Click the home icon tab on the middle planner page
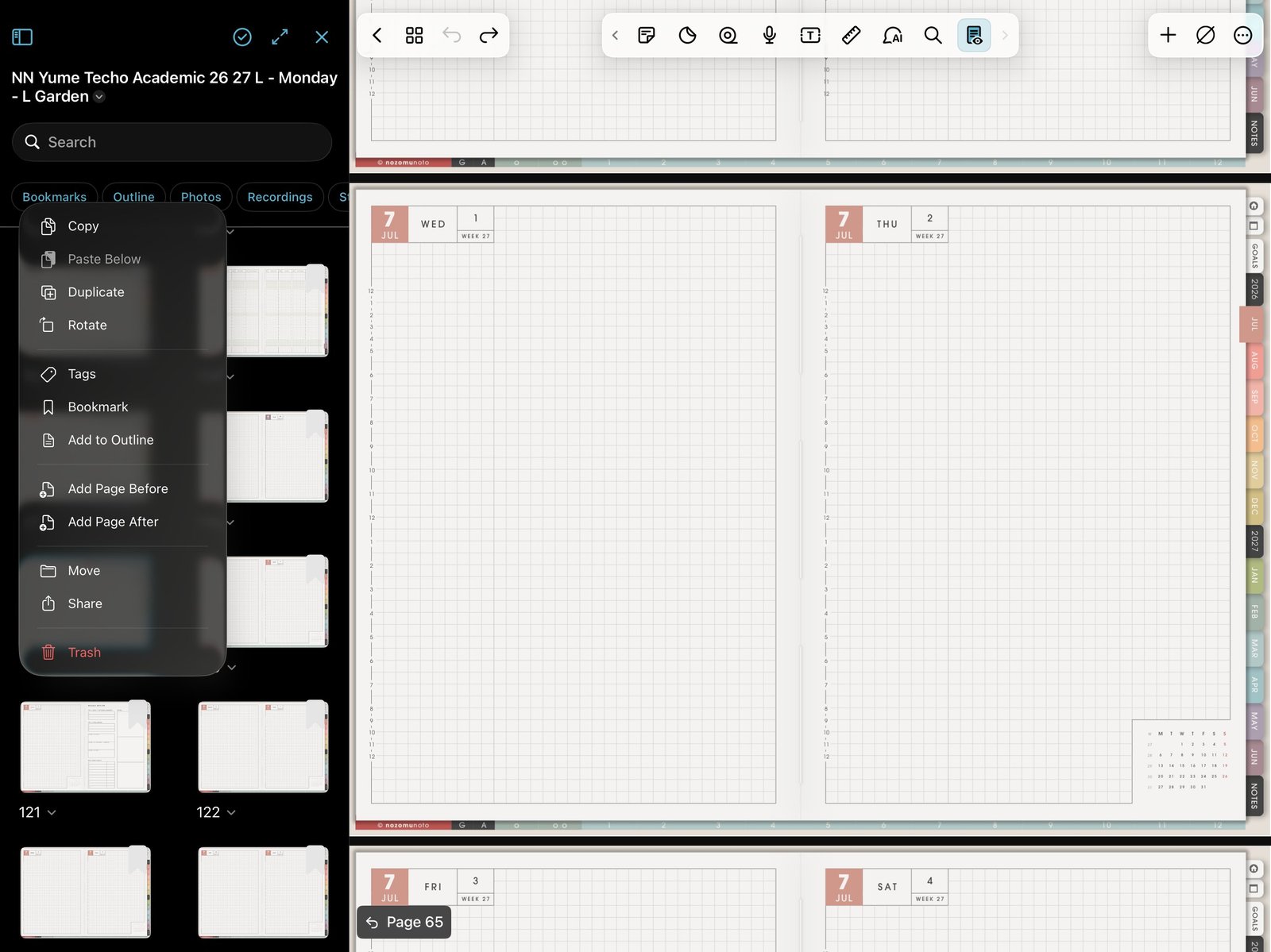 (1254, 206)
